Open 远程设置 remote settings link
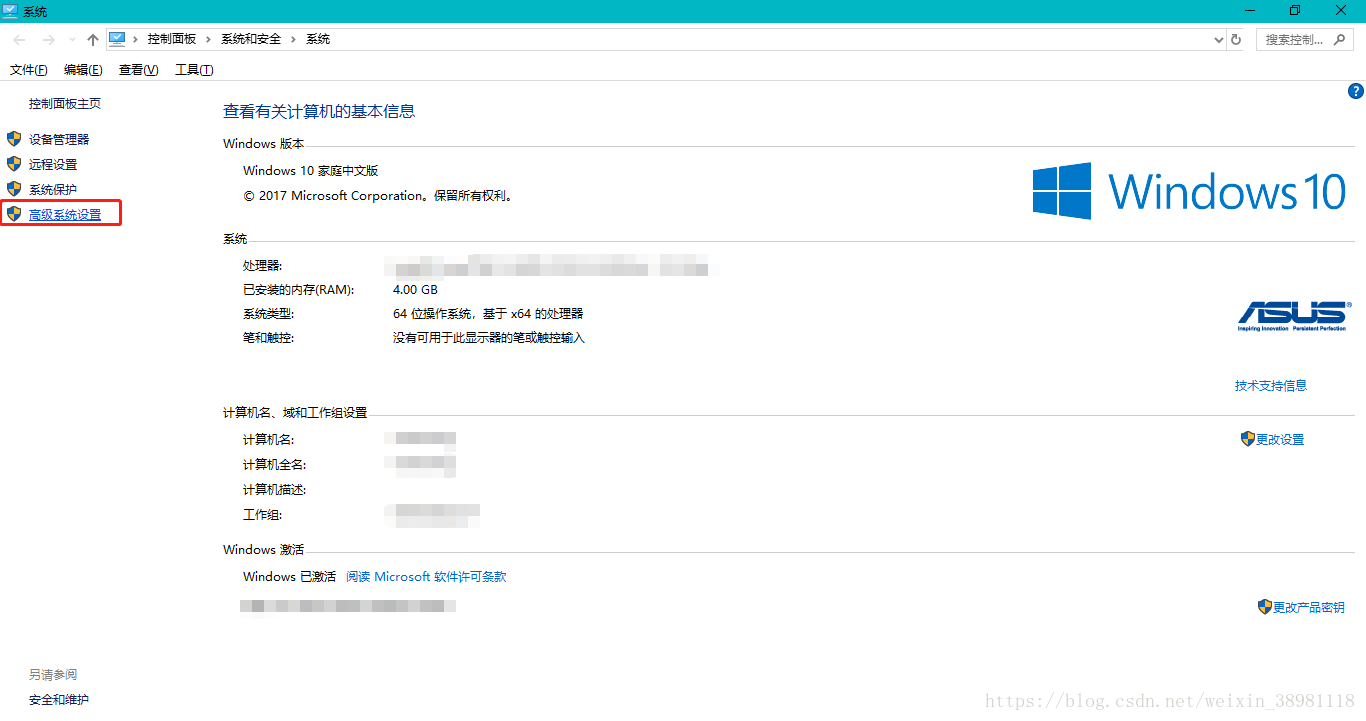The width and height of the screenshot is (1366, 721). point(53,164)
